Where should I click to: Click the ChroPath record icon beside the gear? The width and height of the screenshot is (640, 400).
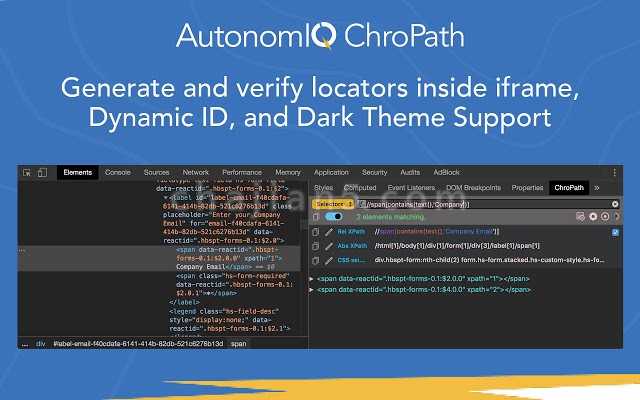(x=605, y=217)
